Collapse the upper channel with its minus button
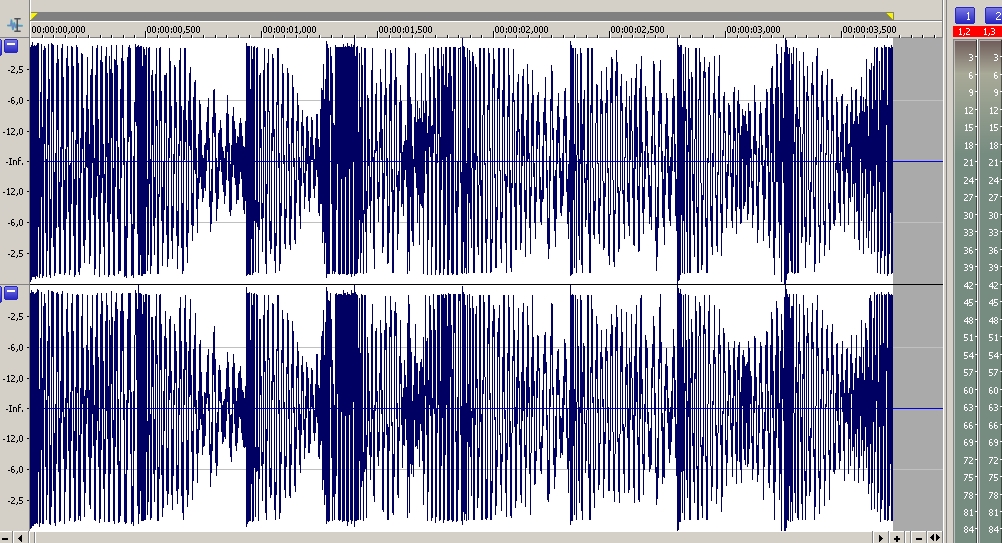The image size is (1002, 543). (x=10, y=46)
